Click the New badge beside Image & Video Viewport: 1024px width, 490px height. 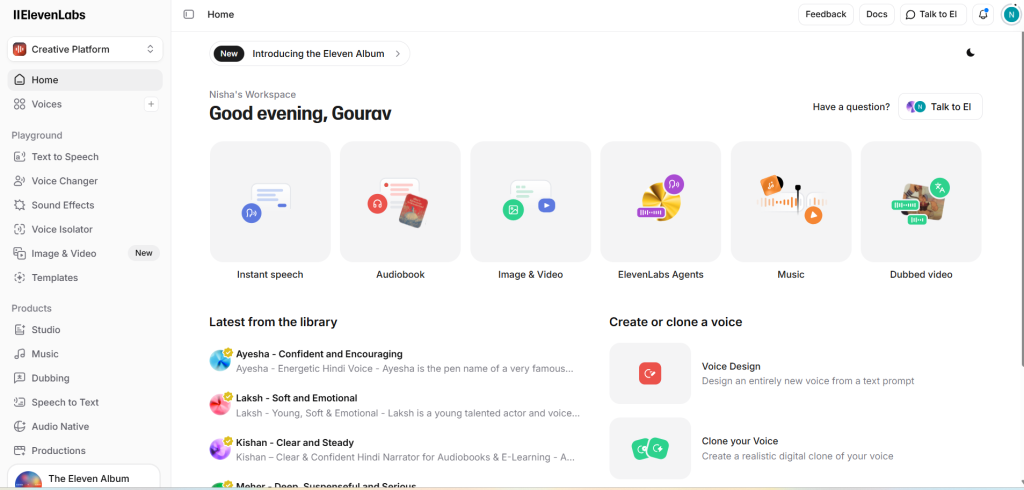tap(144, 253)
